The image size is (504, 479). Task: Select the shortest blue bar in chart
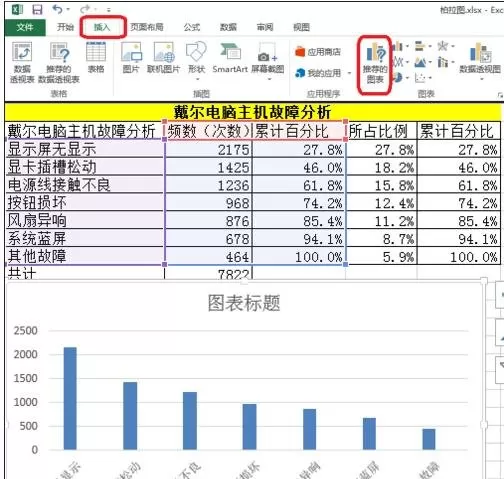point(429,439)
